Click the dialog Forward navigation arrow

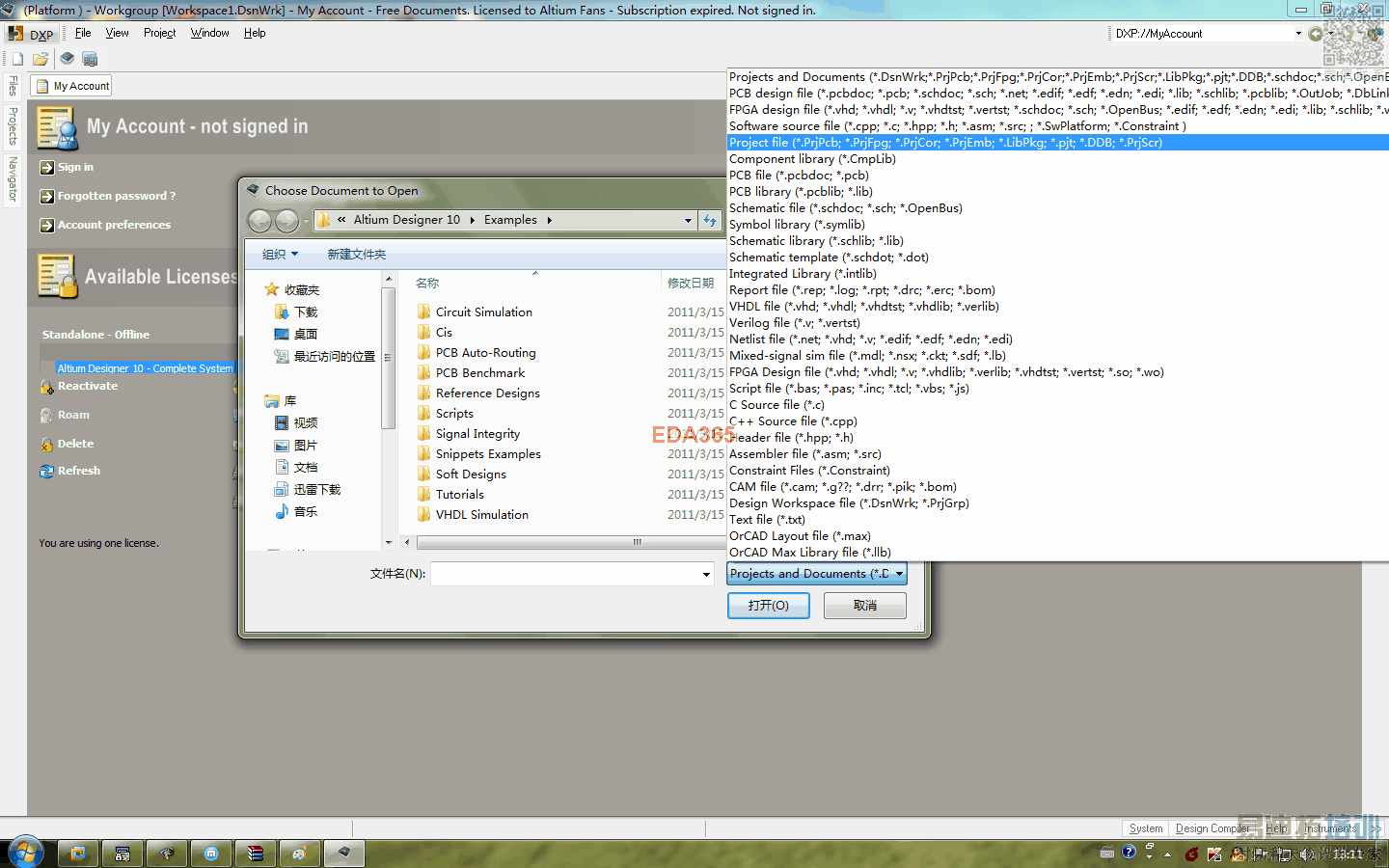pos(286,221)
